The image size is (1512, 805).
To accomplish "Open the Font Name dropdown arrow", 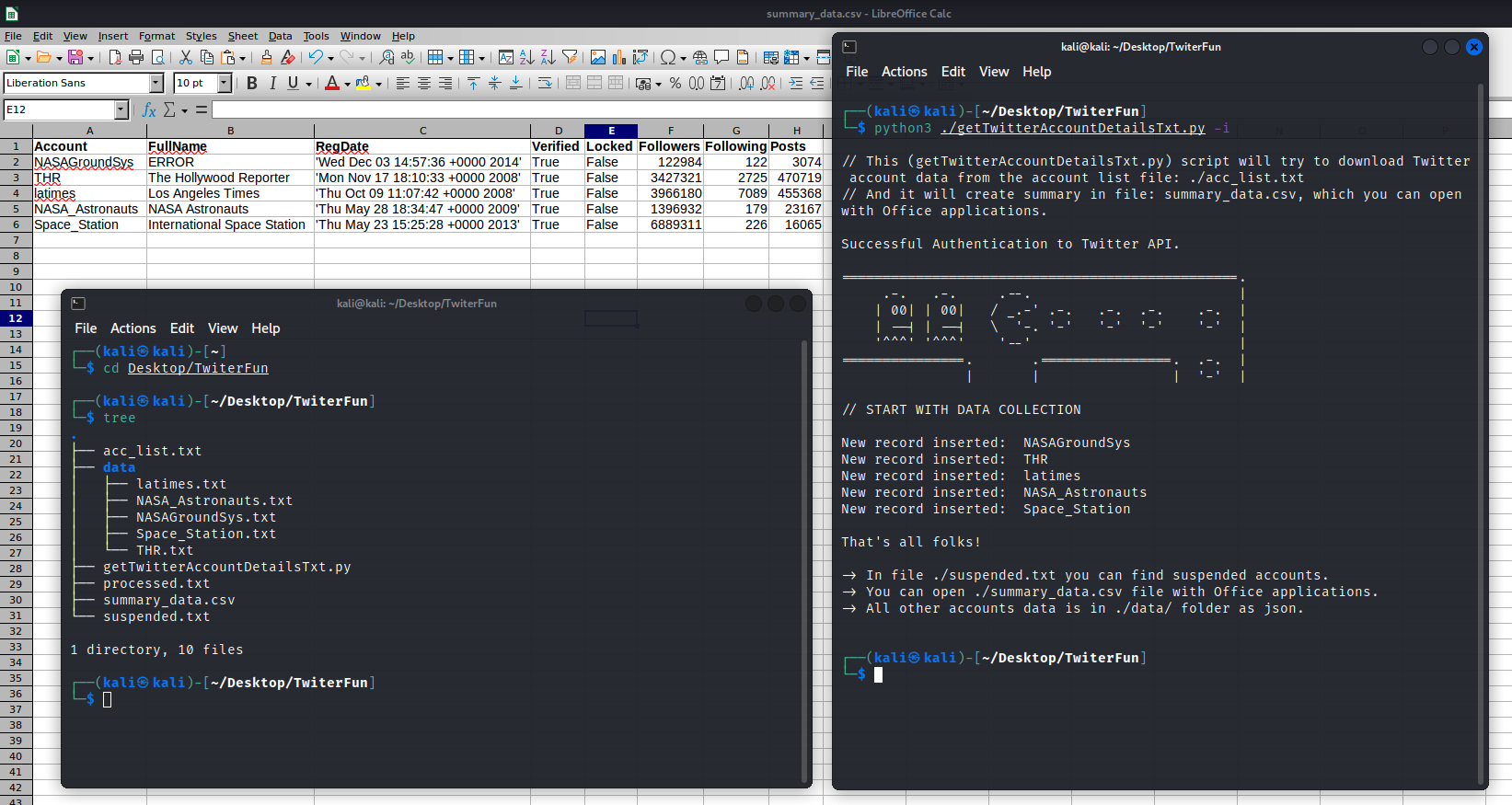I will (156, 83).
